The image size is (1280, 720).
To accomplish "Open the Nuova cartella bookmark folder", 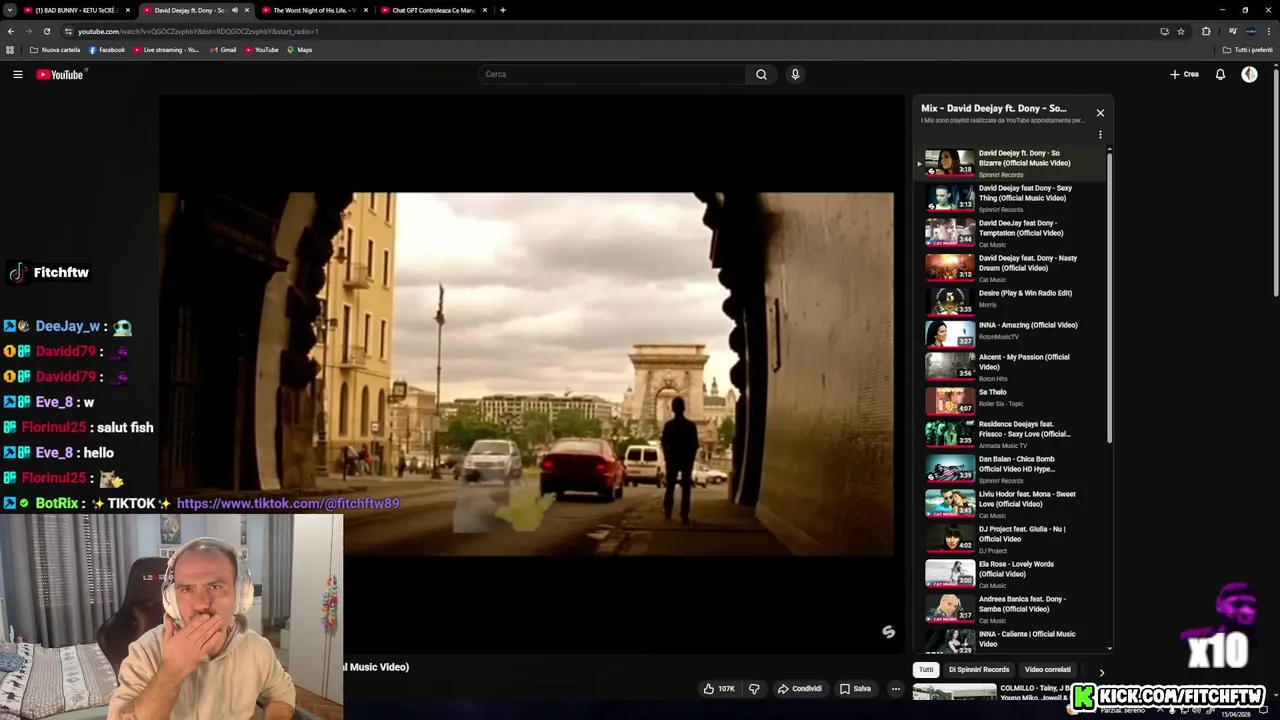I will pos(55,50).
